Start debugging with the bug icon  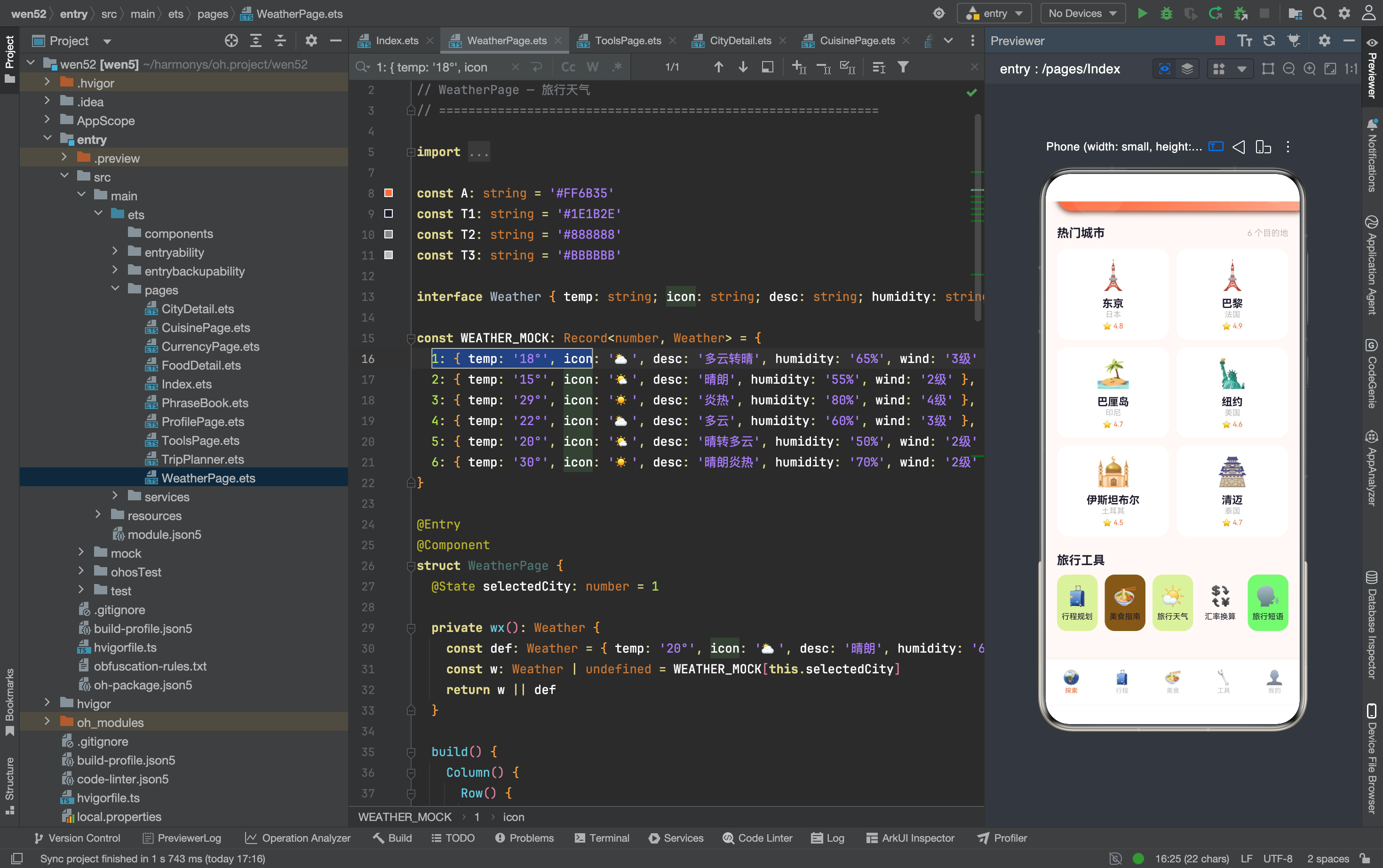tap(1166, 13)
